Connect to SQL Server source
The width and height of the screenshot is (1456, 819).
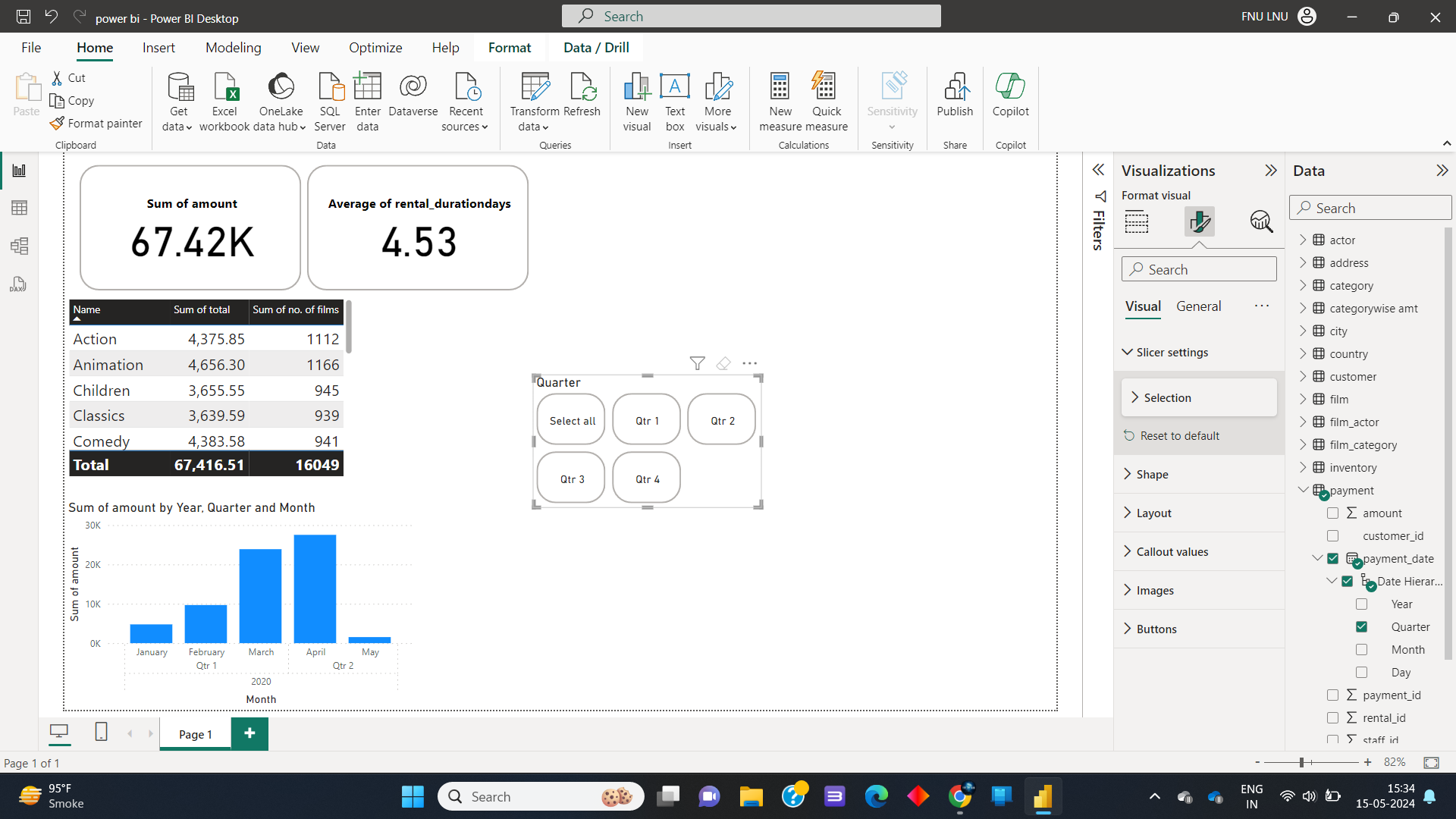click(330, 102)
